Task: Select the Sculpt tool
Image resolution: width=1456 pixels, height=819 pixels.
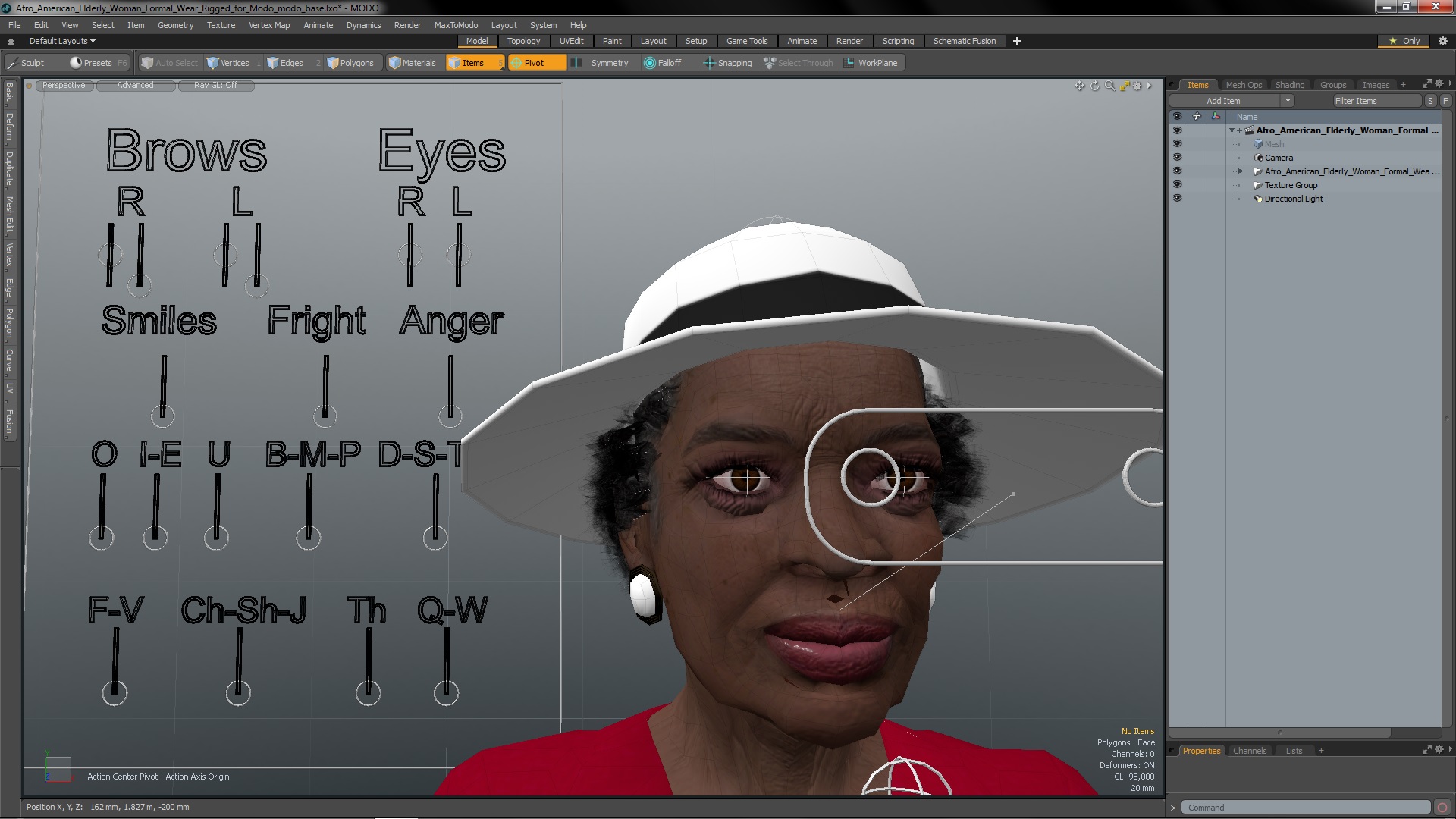Action: click(27, 63)
